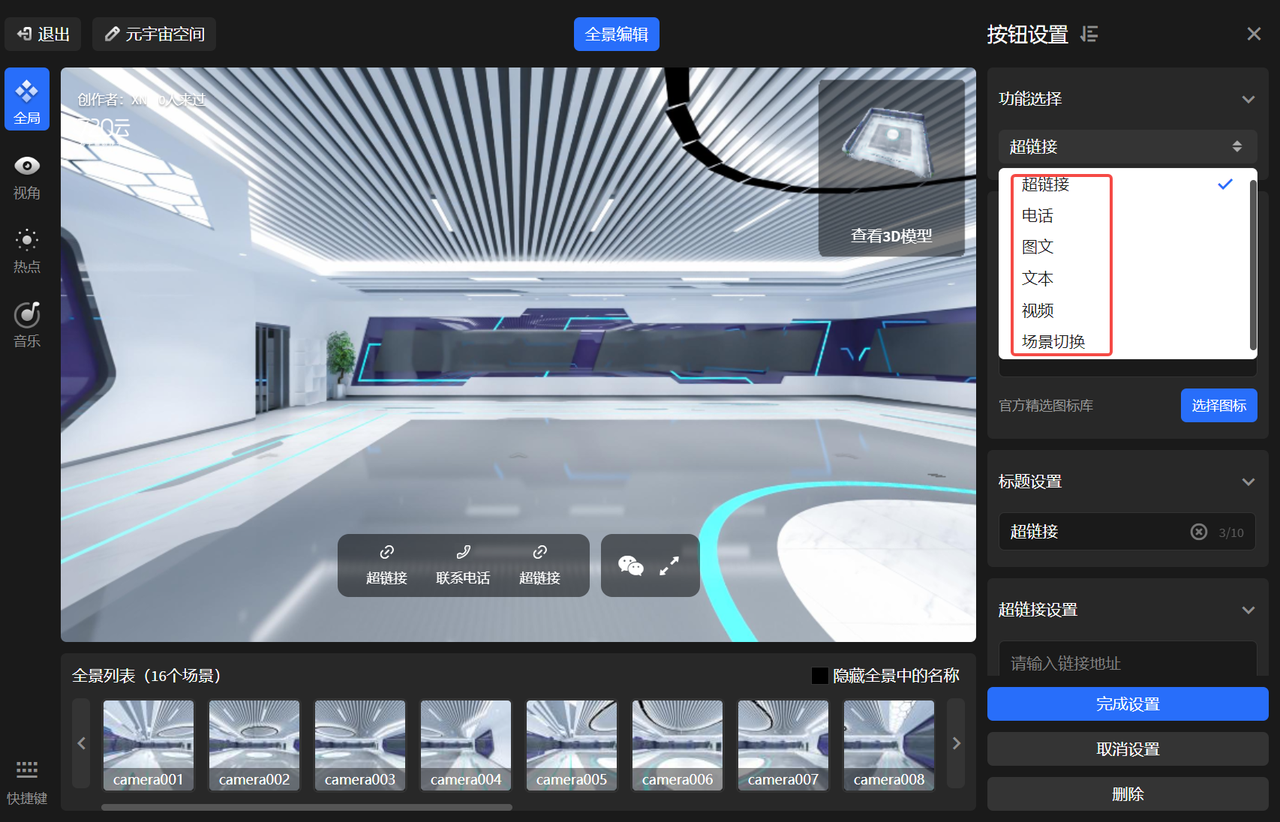Collapse the 超链接设置 section

(1248, 610)
